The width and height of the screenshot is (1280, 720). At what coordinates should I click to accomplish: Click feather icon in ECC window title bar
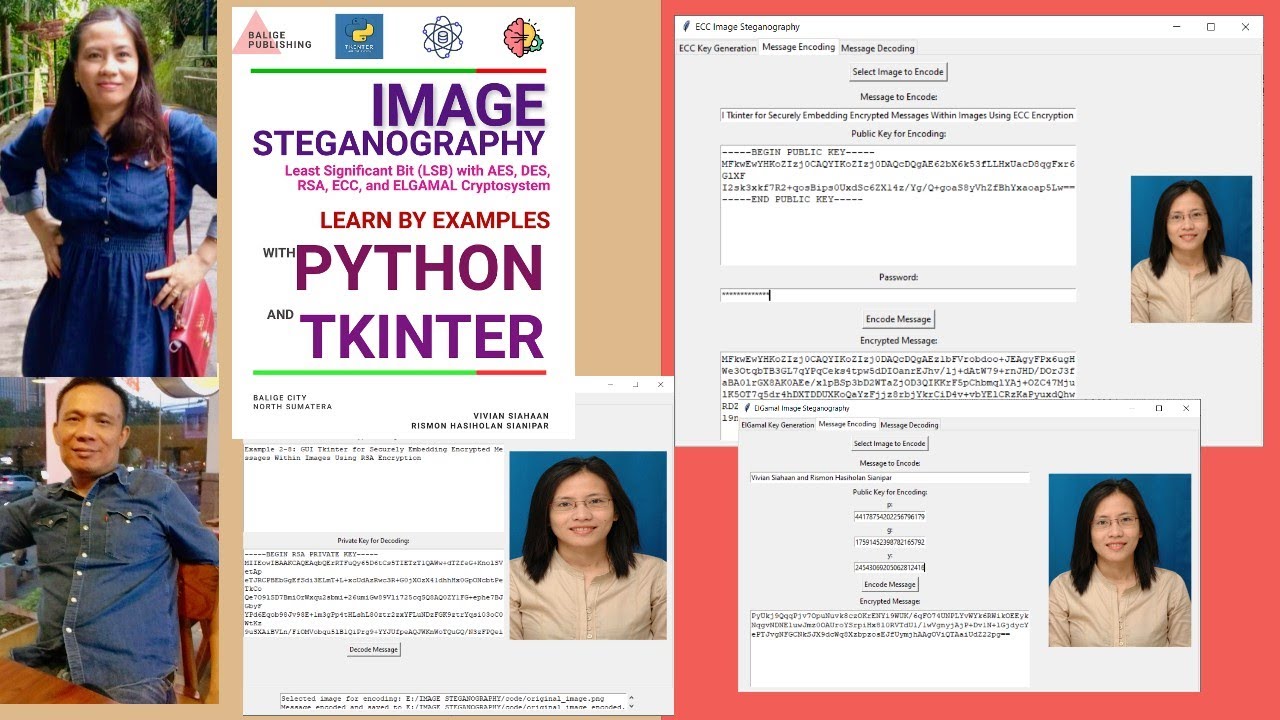(685, 27)
